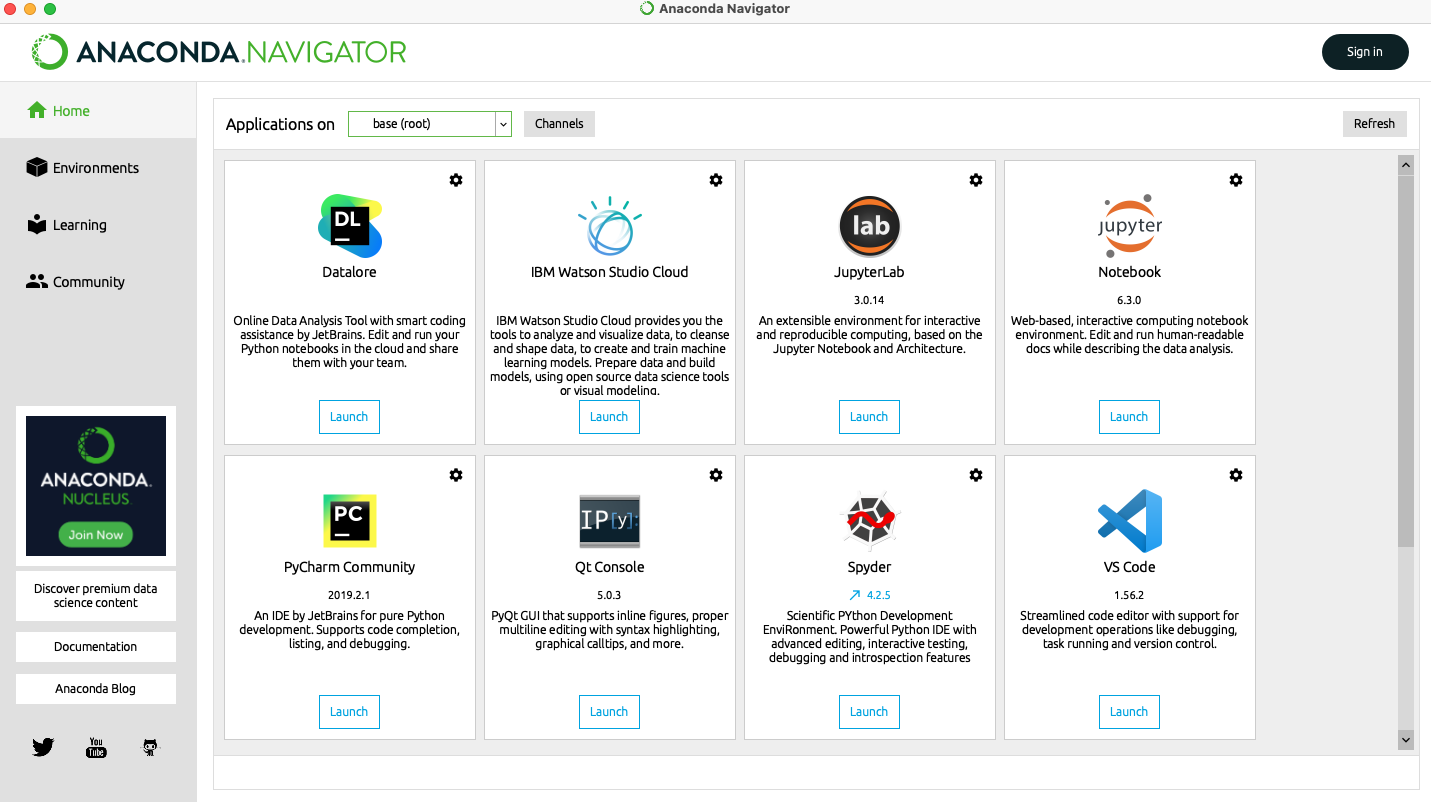The height and width of the screenshot is (802, 1431).
Task: Click the Sign in button
Action: (x=1365, y=52)
